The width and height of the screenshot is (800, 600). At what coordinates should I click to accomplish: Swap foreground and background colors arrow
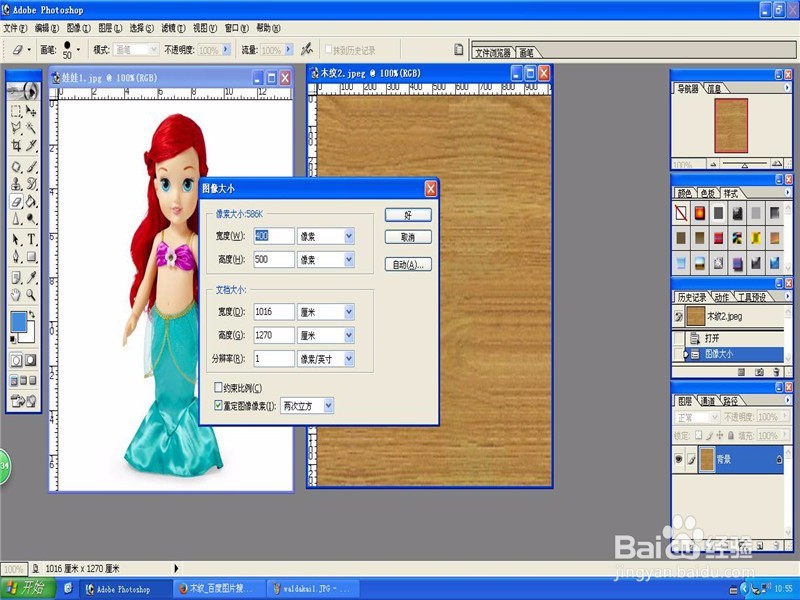click(32, 314)
